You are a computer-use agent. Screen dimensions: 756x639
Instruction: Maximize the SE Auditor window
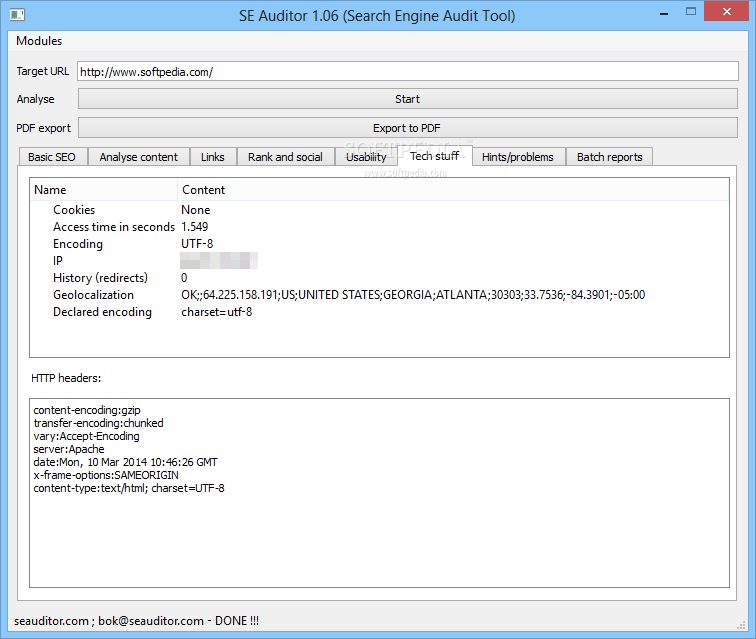point(691,12)
